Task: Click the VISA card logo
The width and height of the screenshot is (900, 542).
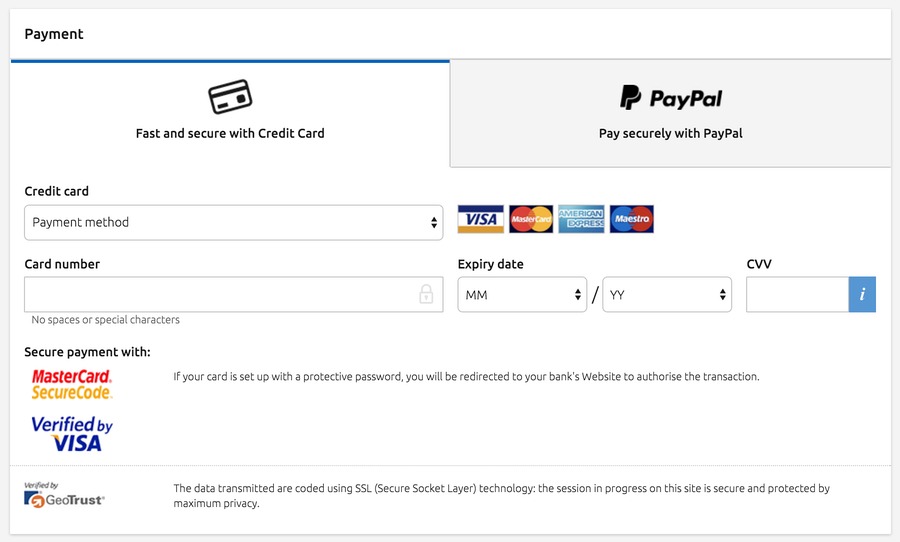Action: 480,219
